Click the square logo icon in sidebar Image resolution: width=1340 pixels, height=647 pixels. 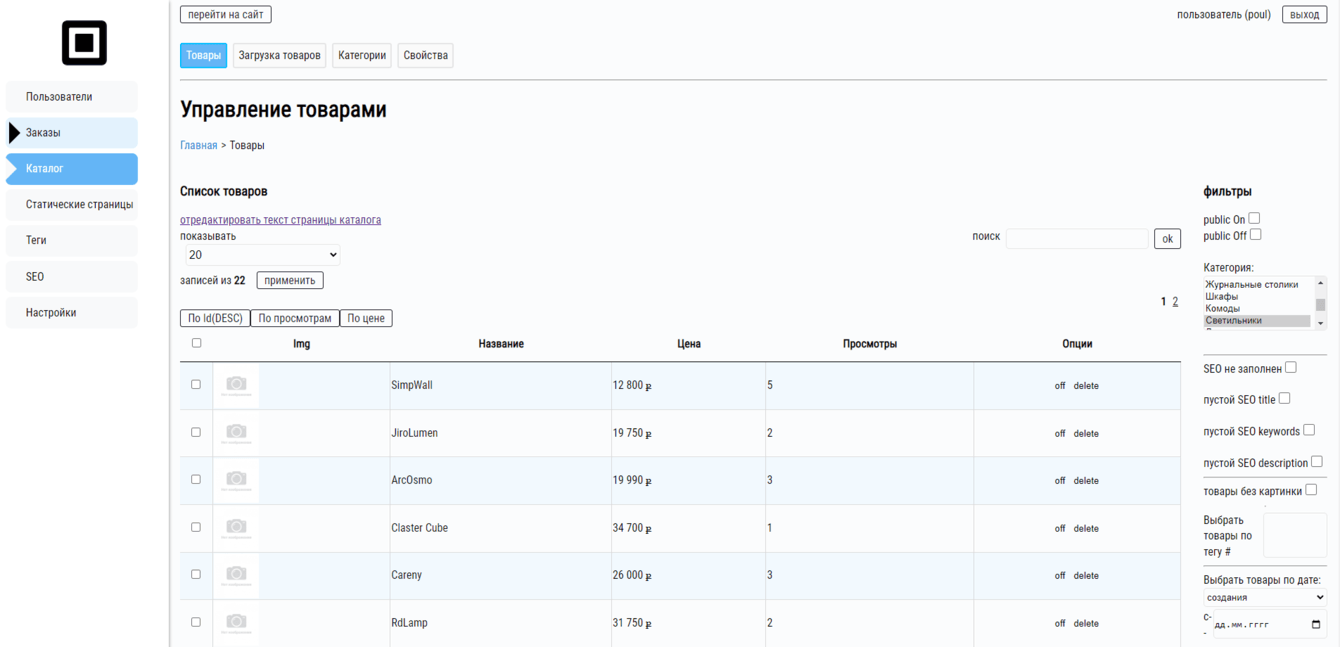(84, 43)
